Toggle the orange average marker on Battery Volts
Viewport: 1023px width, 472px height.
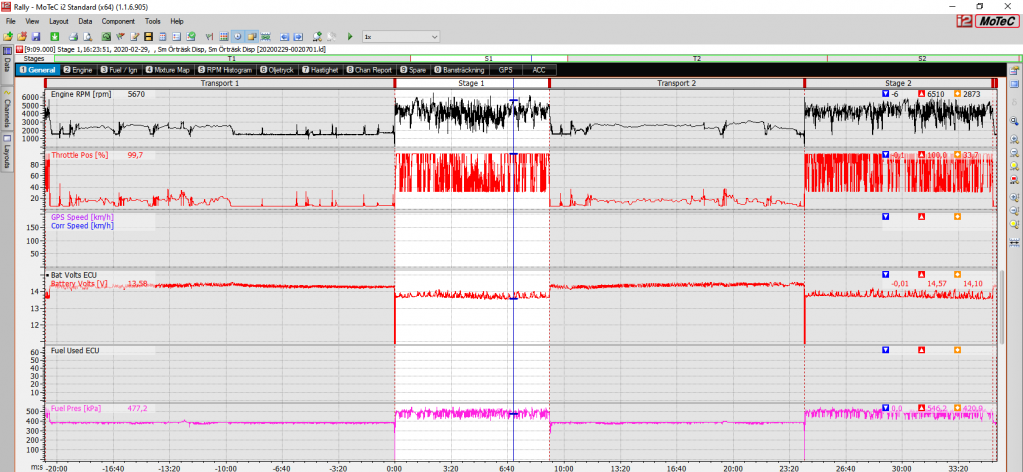(957, 274)
